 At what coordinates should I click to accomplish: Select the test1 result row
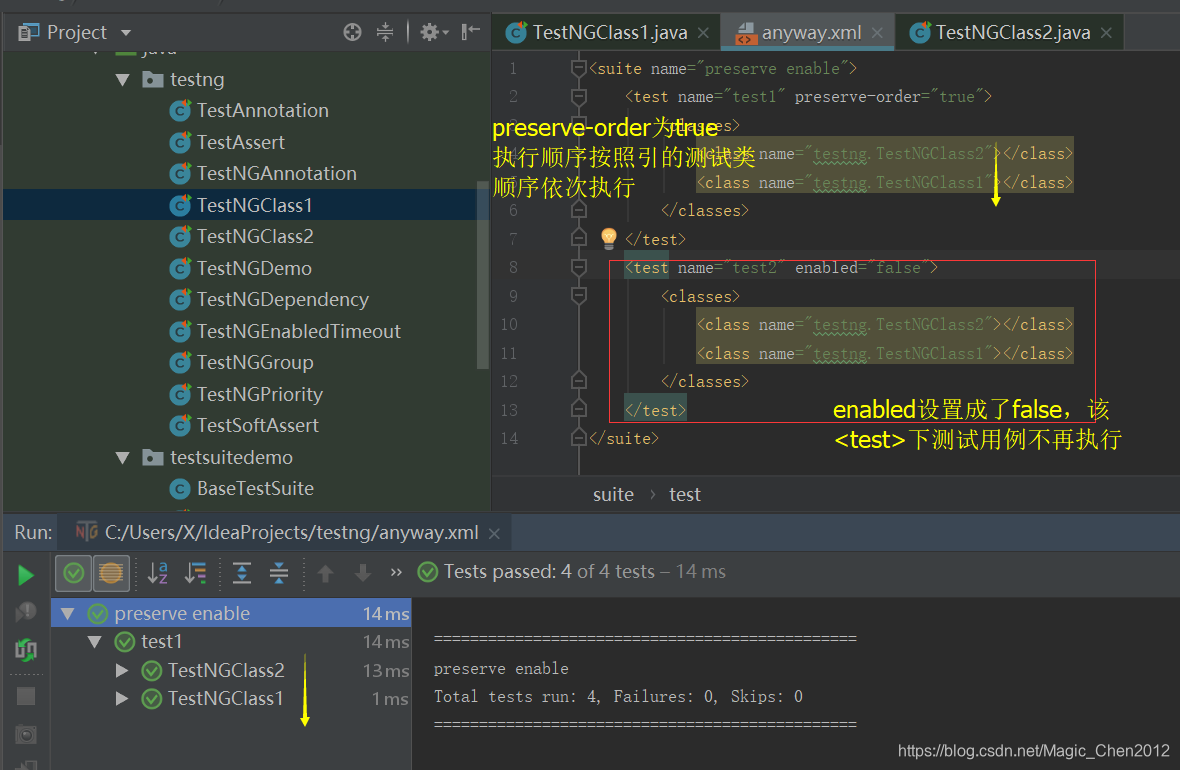[231, 642]
